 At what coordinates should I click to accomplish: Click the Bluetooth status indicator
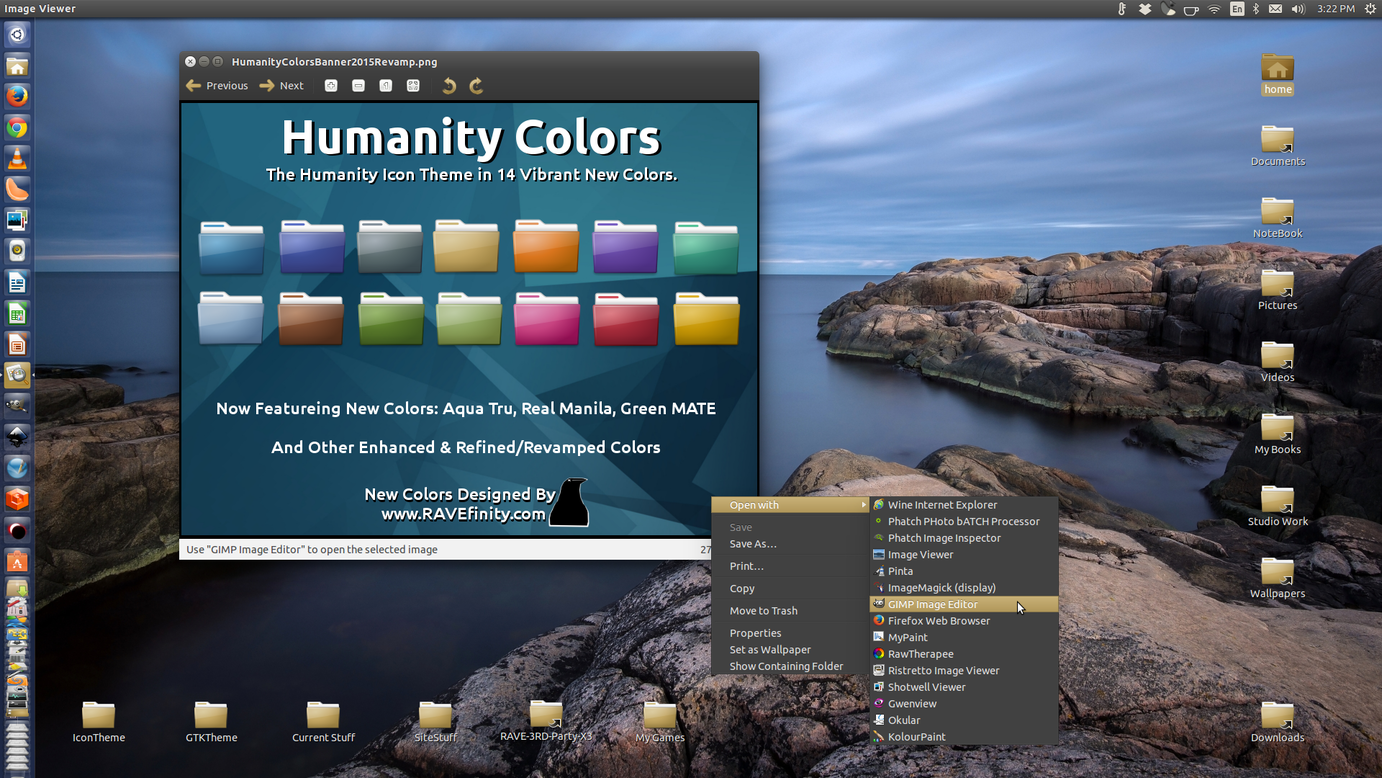point(1254,8)
